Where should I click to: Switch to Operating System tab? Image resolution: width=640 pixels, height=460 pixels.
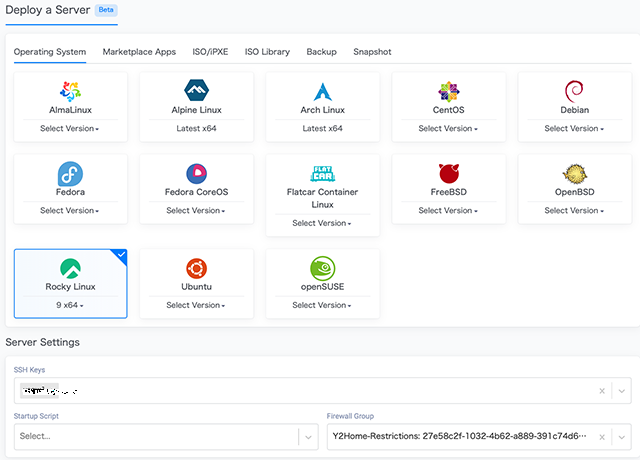(x=50, y=52)
